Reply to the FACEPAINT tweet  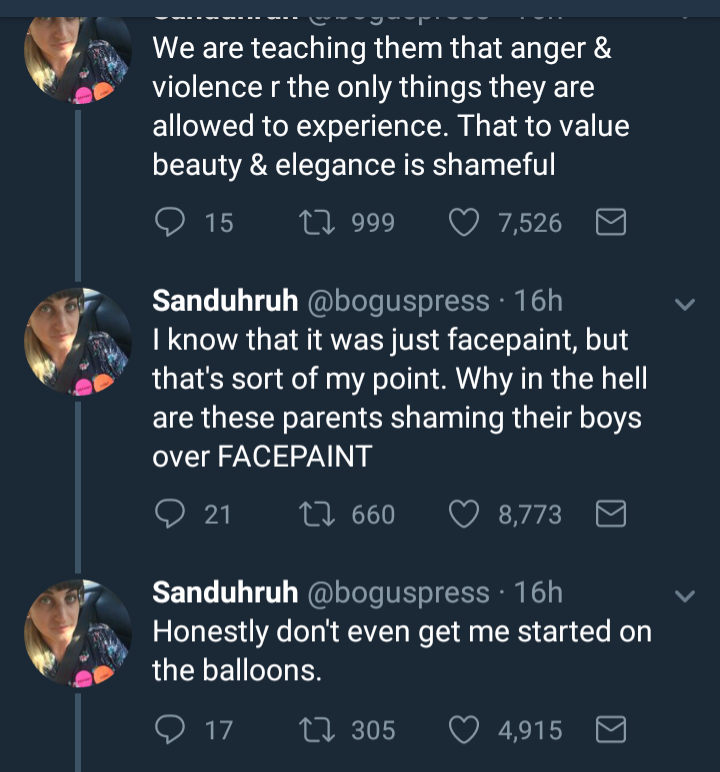(169, 514)
